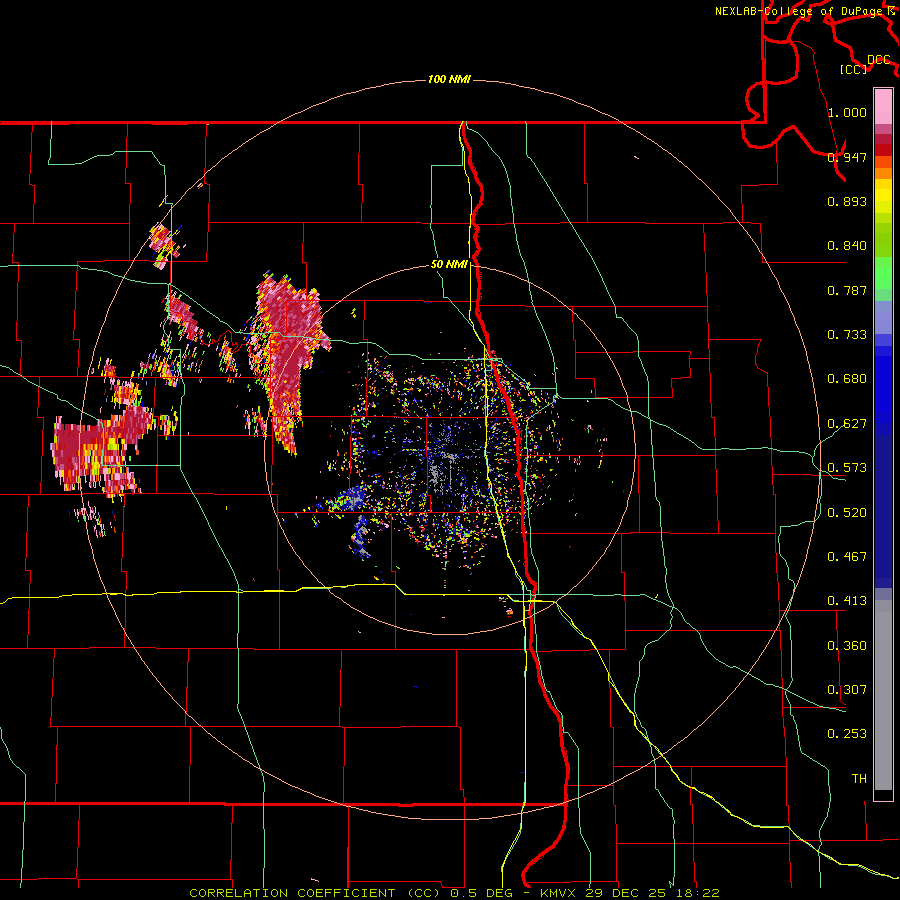Click the 0.253 color scale label
This screenshot has width=900, height=900.
tap(847, 734)
